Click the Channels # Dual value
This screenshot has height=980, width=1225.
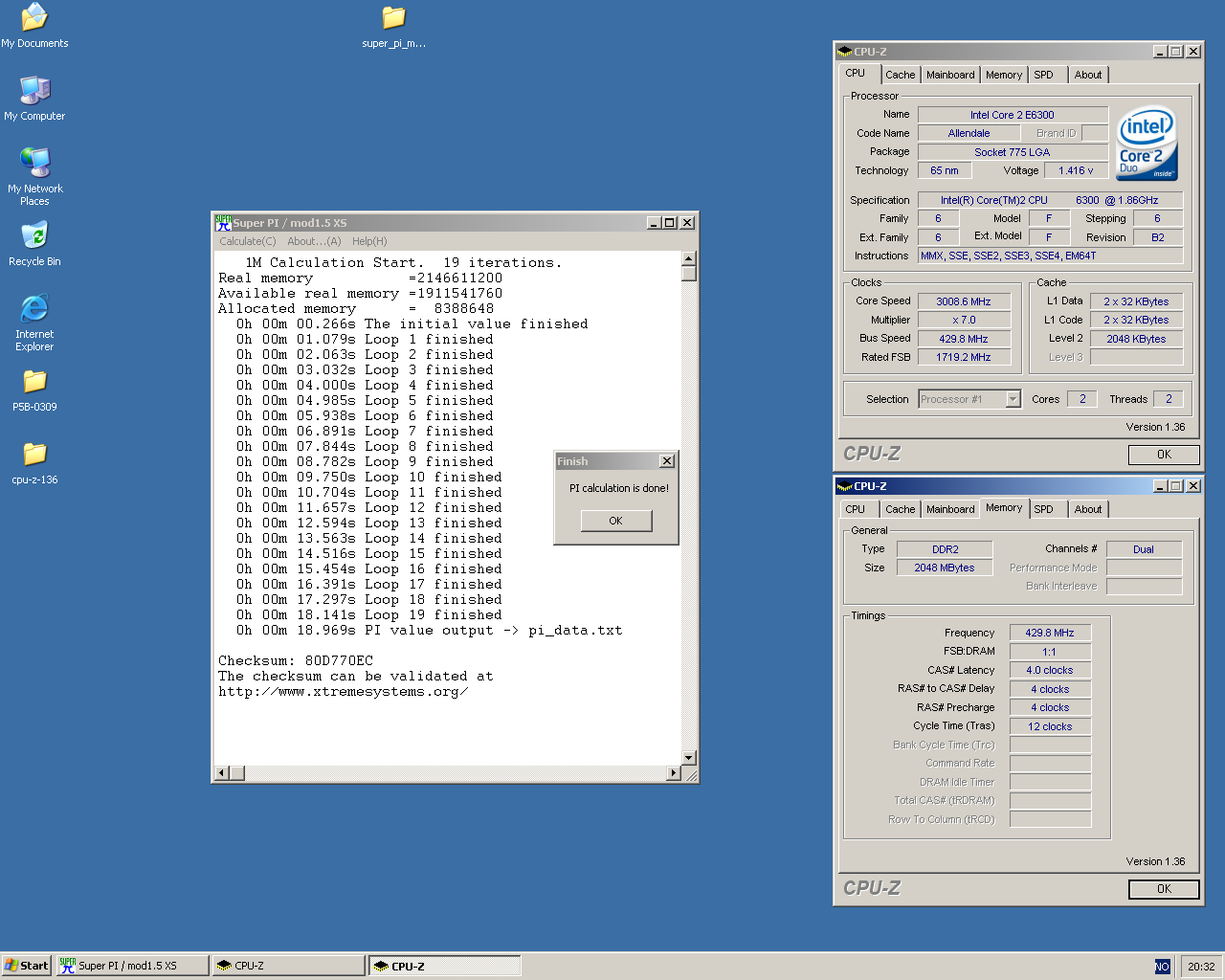tap(1144, 549)
